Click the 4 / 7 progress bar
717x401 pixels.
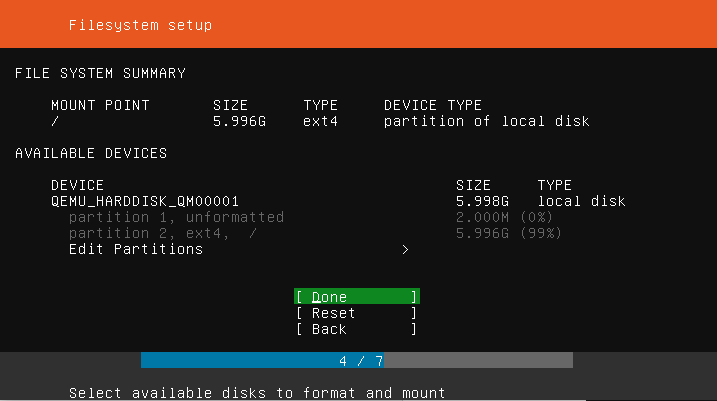coord(356,360)
